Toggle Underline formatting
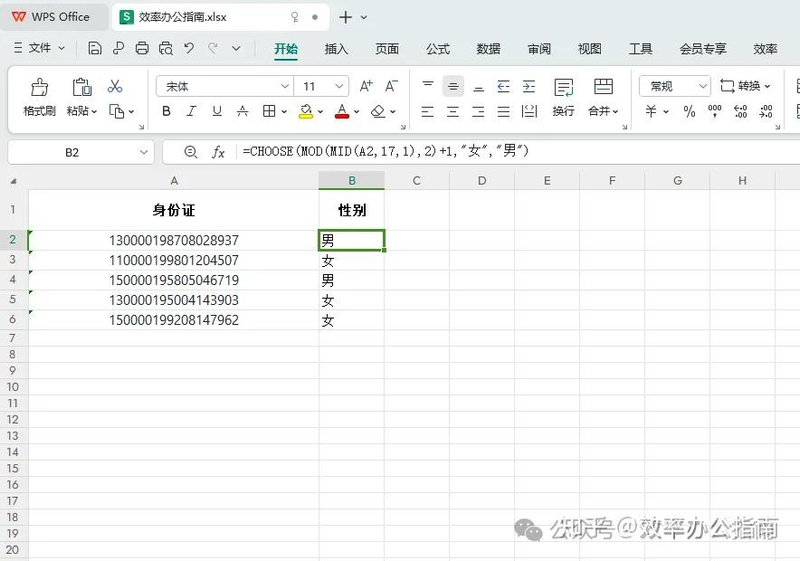 point(217,111)
